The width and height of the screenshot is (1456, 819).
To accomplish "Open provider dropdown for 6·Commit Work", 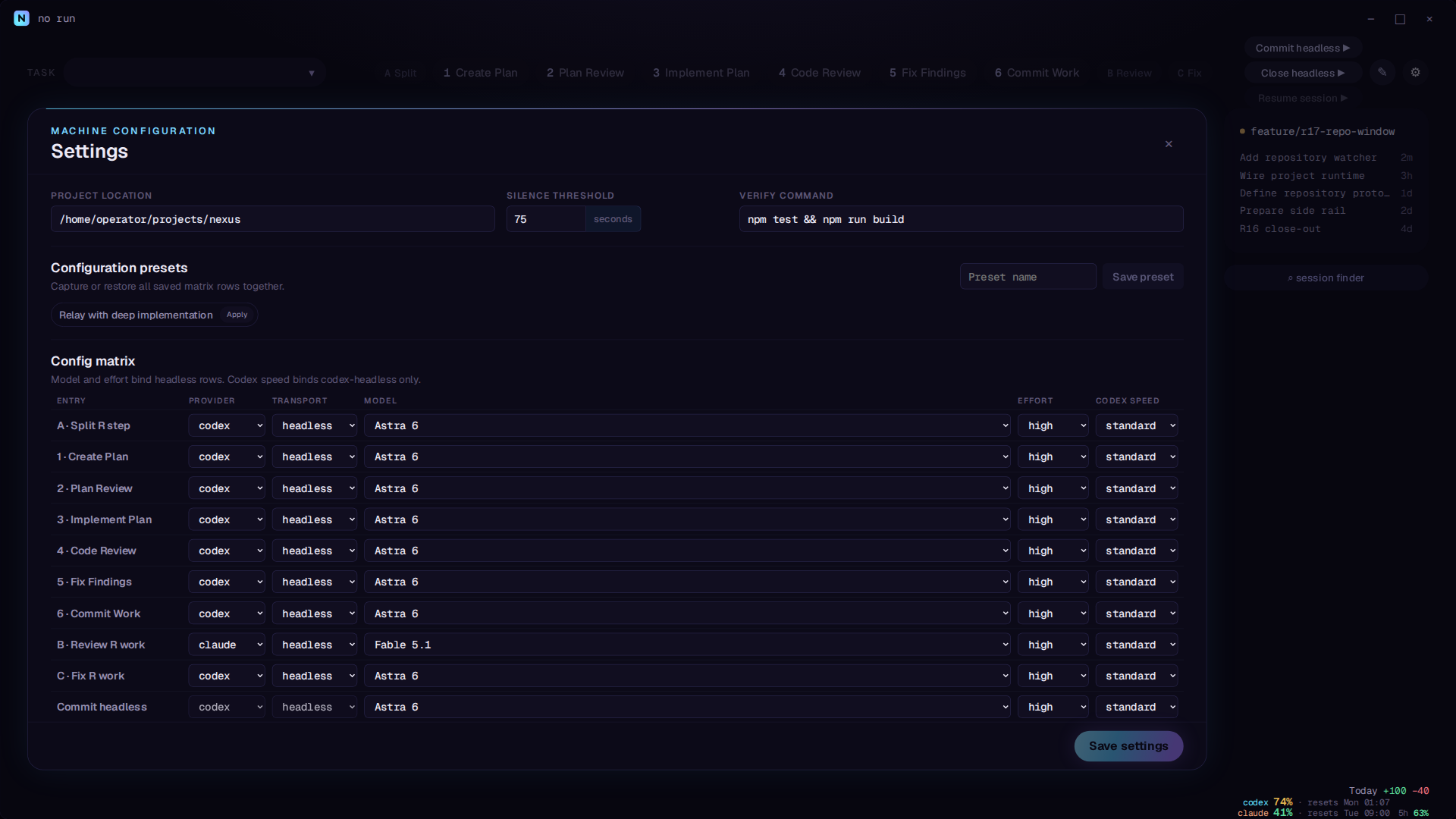I will 227,613.
